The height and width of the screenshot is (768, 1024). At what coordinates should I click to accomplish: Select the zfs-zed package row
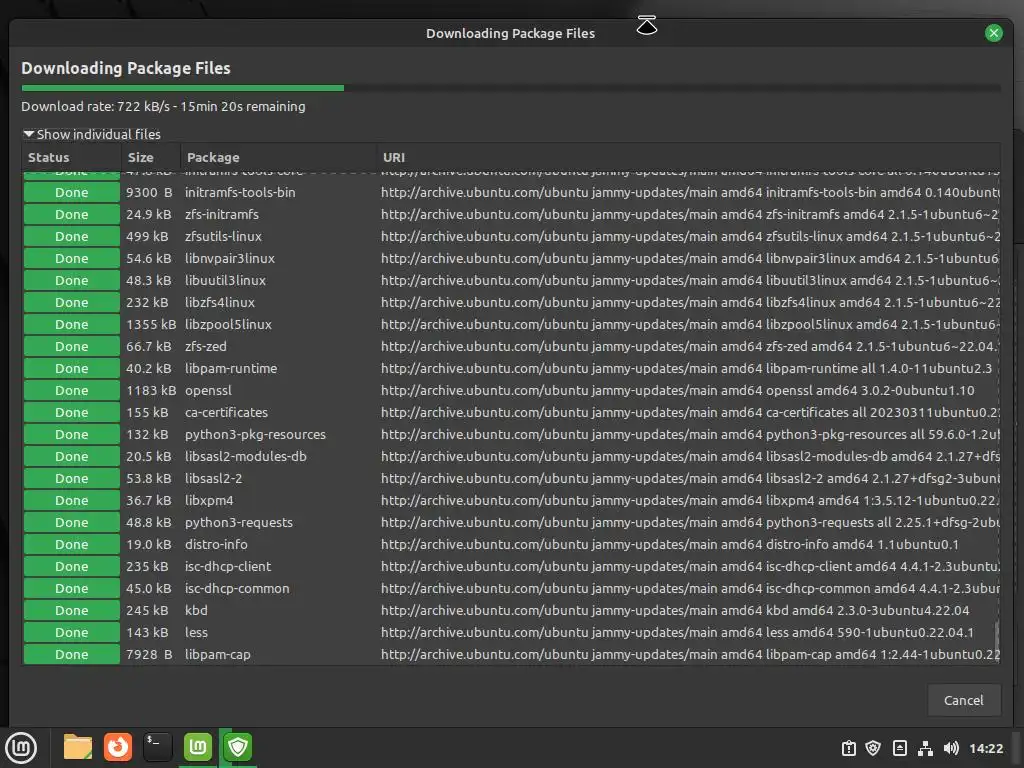coord(511,346)
